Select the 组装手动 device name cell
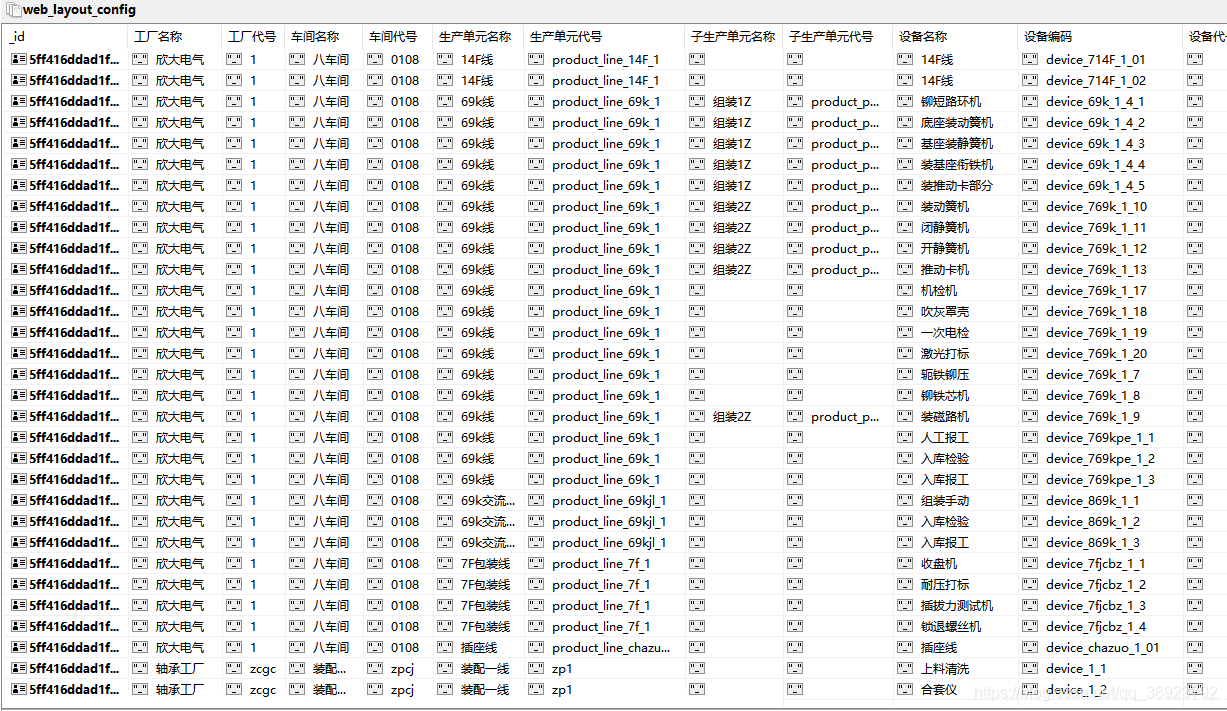 945,501
